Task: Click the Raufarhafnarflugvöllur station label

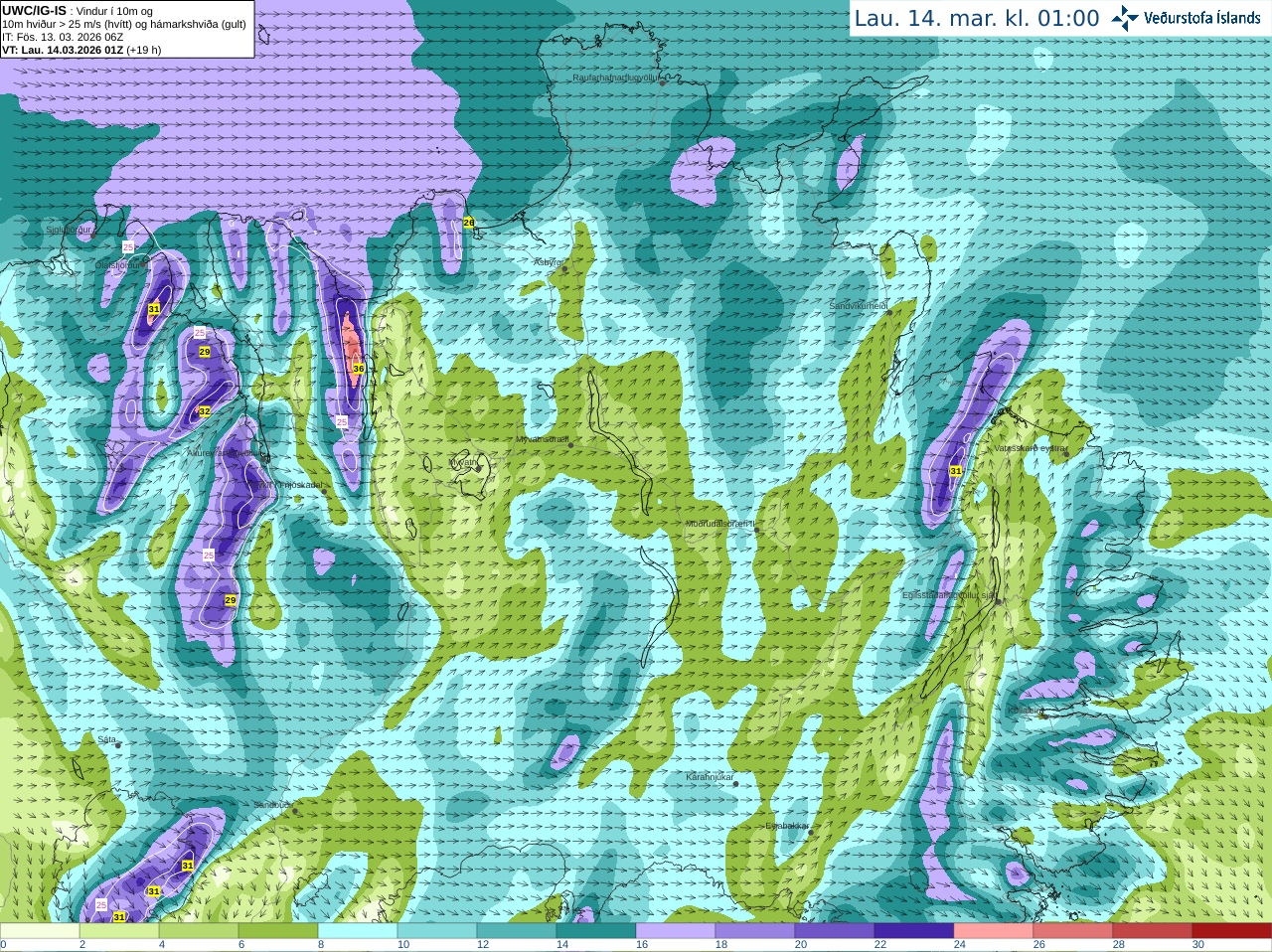Action: [616, 77]
